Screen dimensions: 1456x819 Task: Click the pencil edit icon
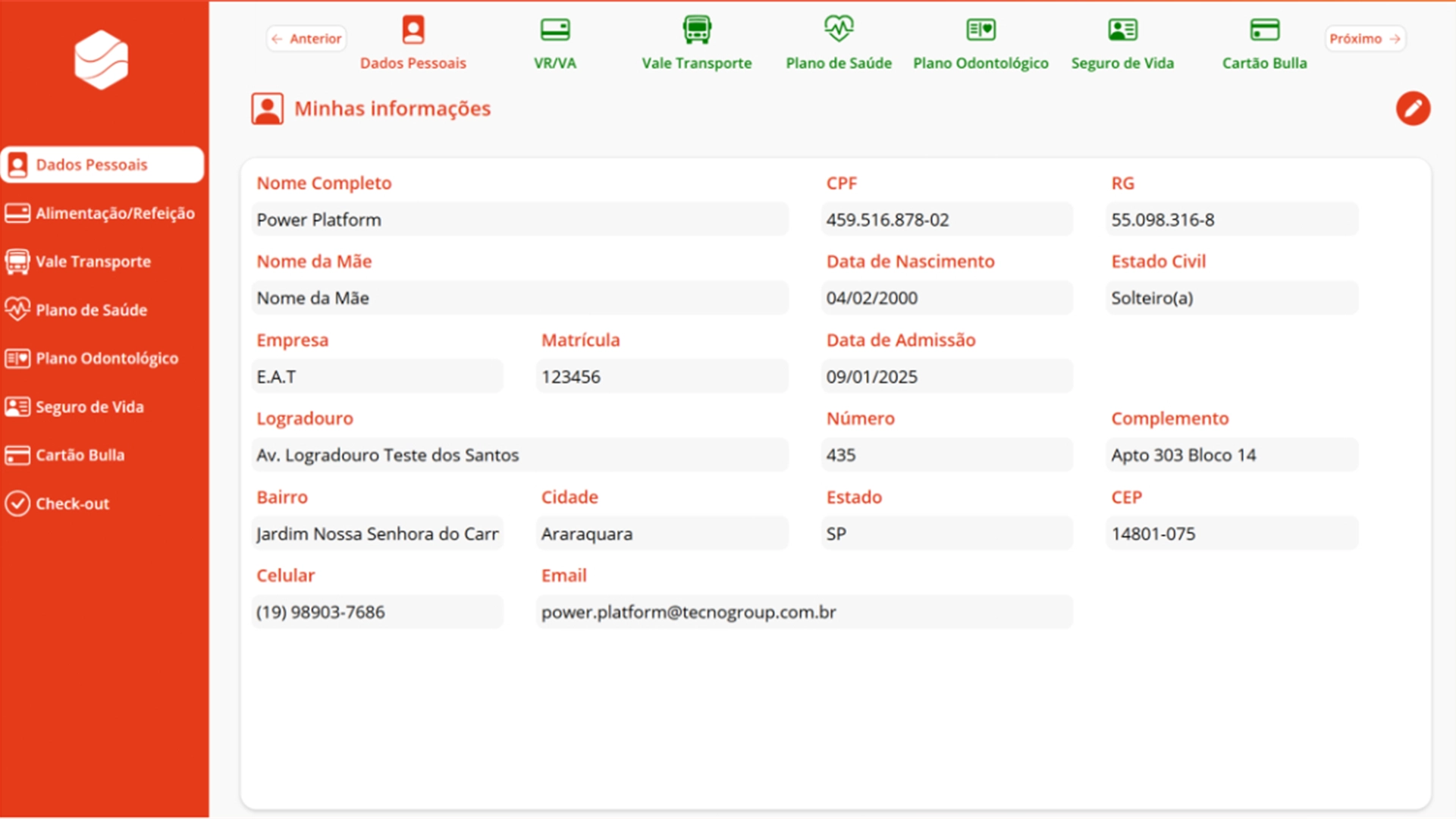(x=1413, y=108)
